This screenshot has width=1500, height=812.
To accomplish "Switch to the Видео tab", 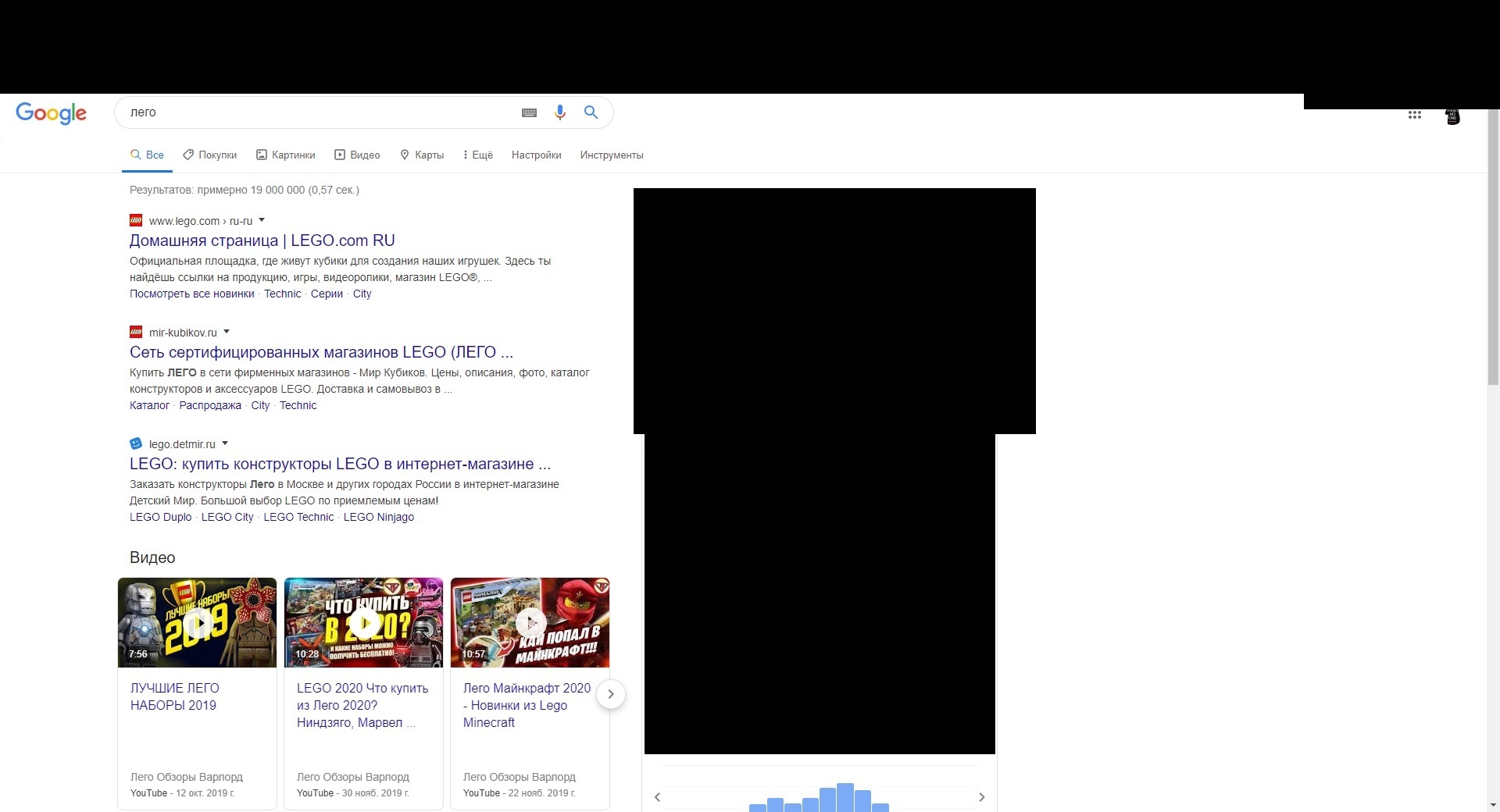I will (x=358, y=155).
